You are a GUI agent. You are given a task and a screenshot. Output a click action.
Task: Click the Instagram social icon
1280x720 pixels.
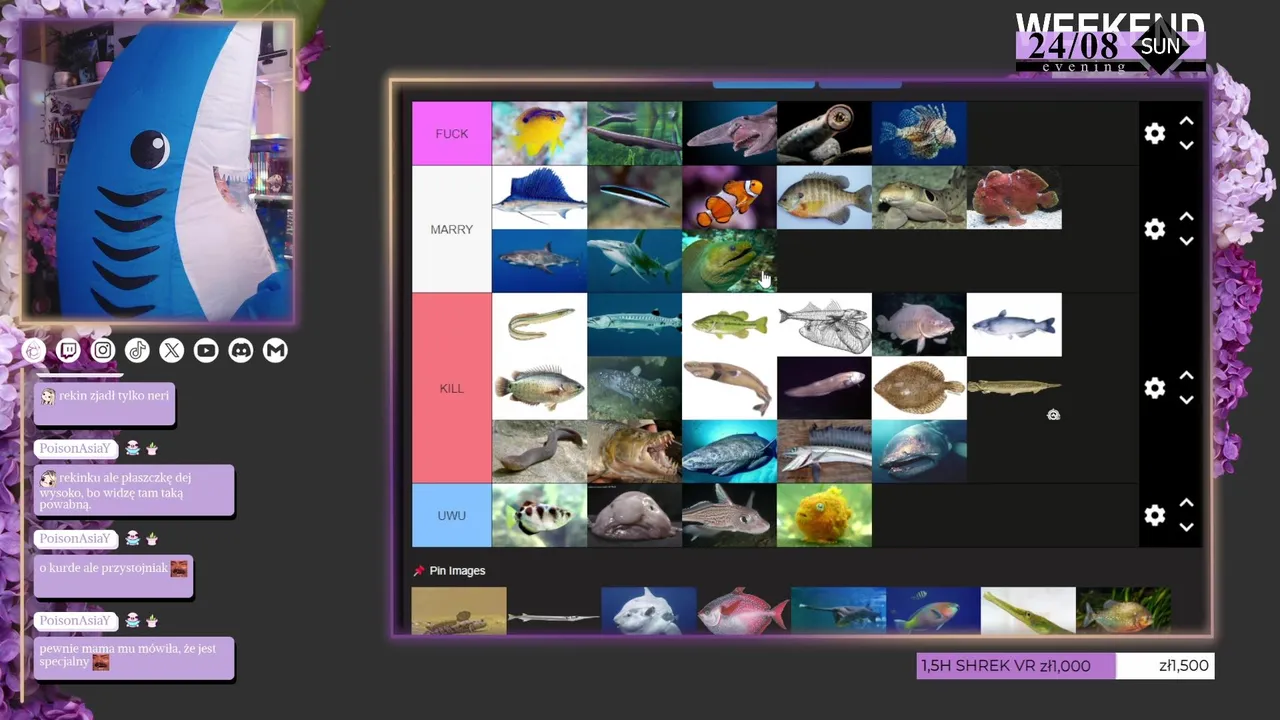[x=103, y=350]
